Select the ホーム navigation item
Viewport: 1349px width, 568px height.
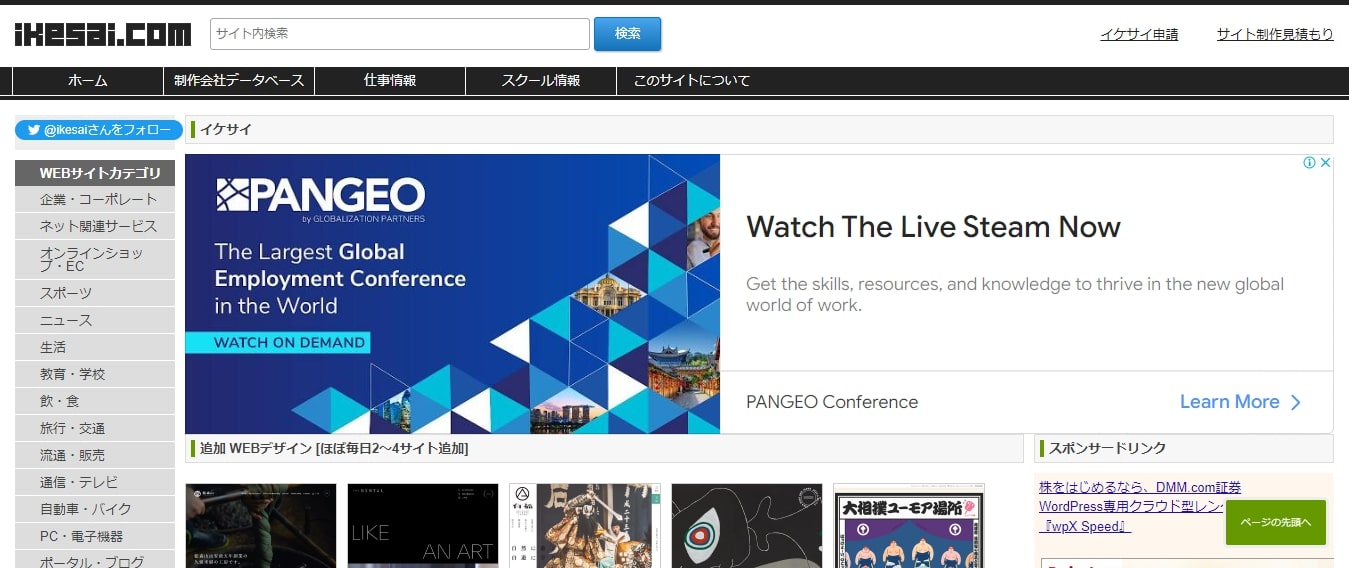pos(88,81)
